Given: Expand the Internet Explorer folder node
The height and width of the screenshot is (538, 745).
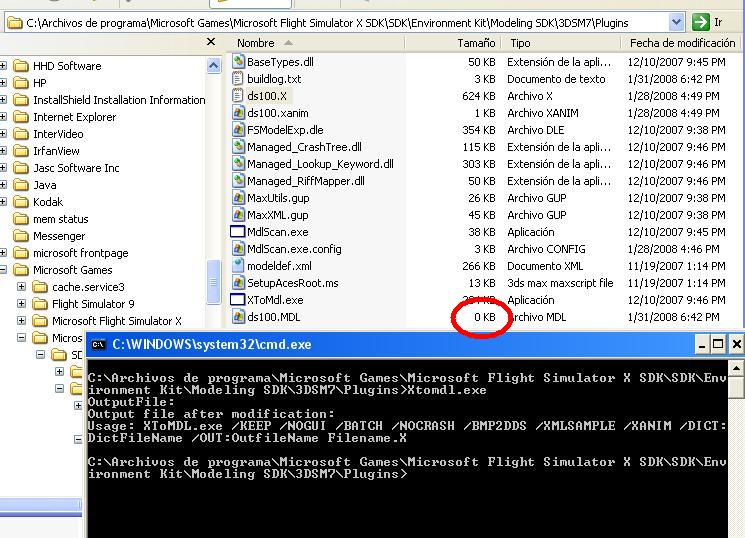Looking at the screenshot, I should click(x=3, y=117).
